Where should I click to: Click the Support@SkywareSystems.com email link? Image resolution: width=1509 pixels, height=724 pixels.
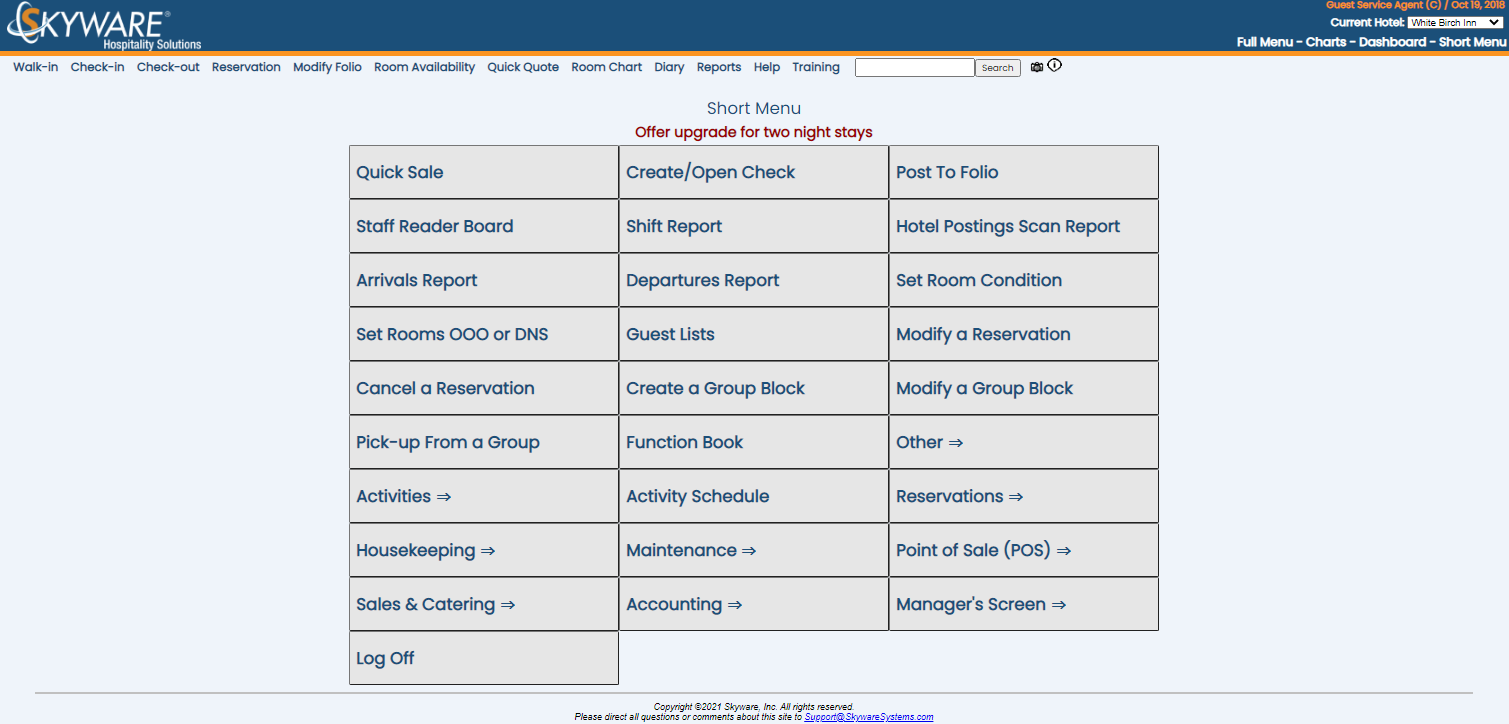(x=869, y=717)
